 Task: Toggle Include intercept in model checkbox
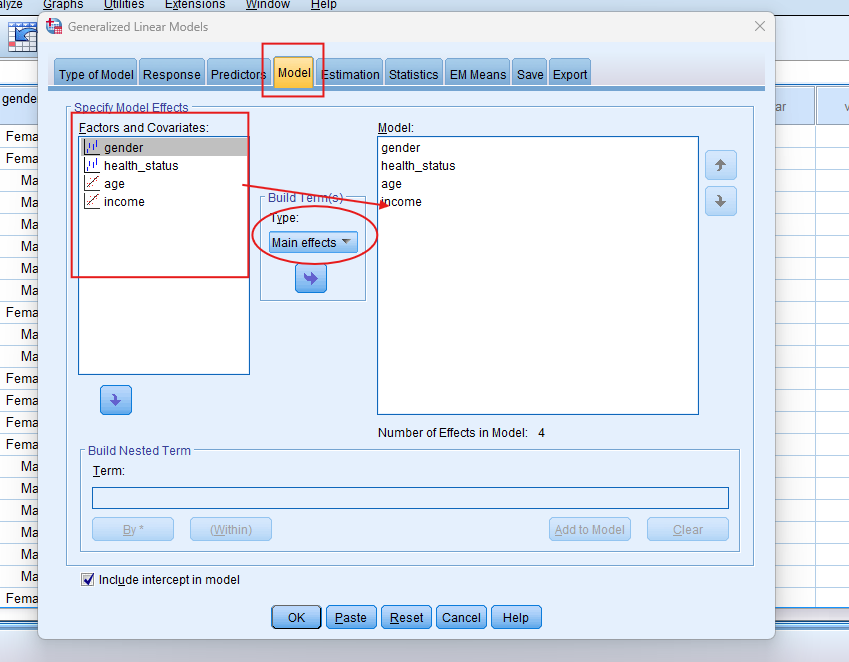coord(89,580)
